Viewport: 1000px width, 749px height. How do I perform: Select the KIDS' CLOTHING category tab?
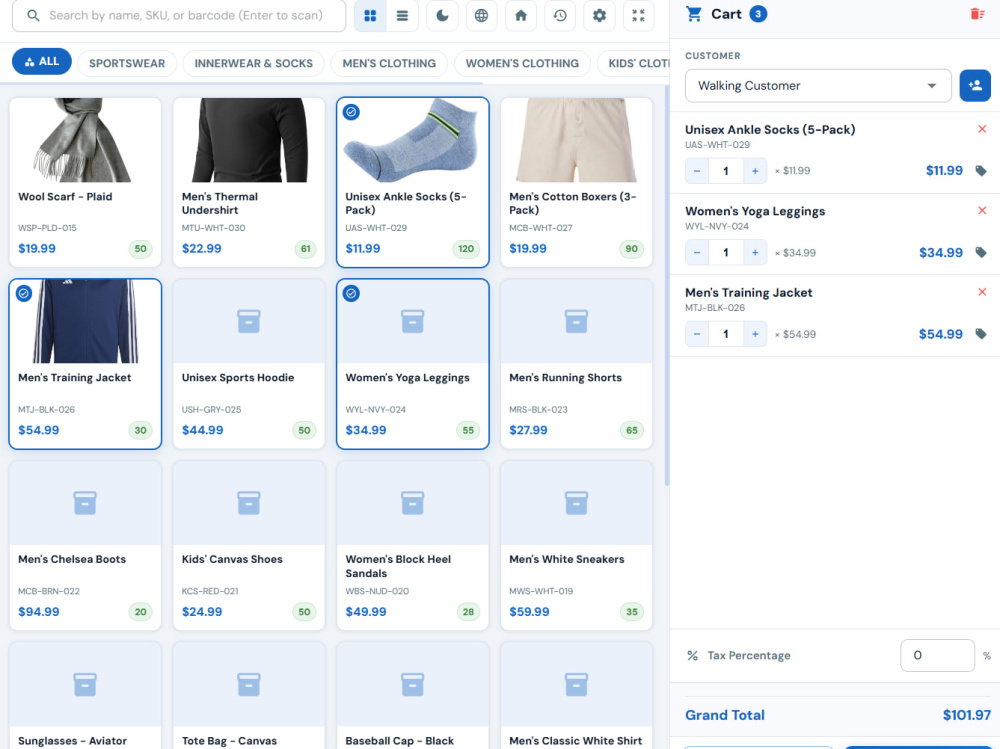[633, 63]
